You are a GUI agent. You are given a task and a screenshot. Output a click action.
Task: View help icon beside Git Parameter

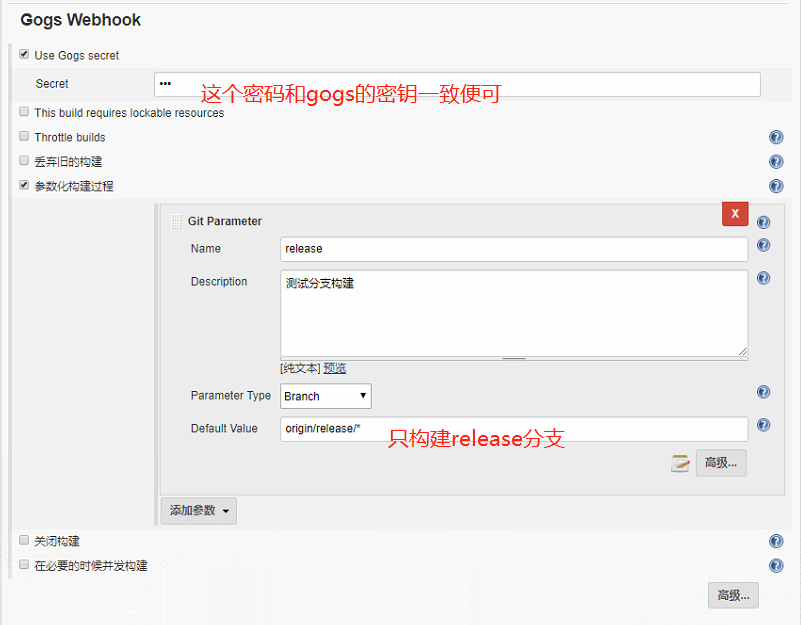[763, 222]
